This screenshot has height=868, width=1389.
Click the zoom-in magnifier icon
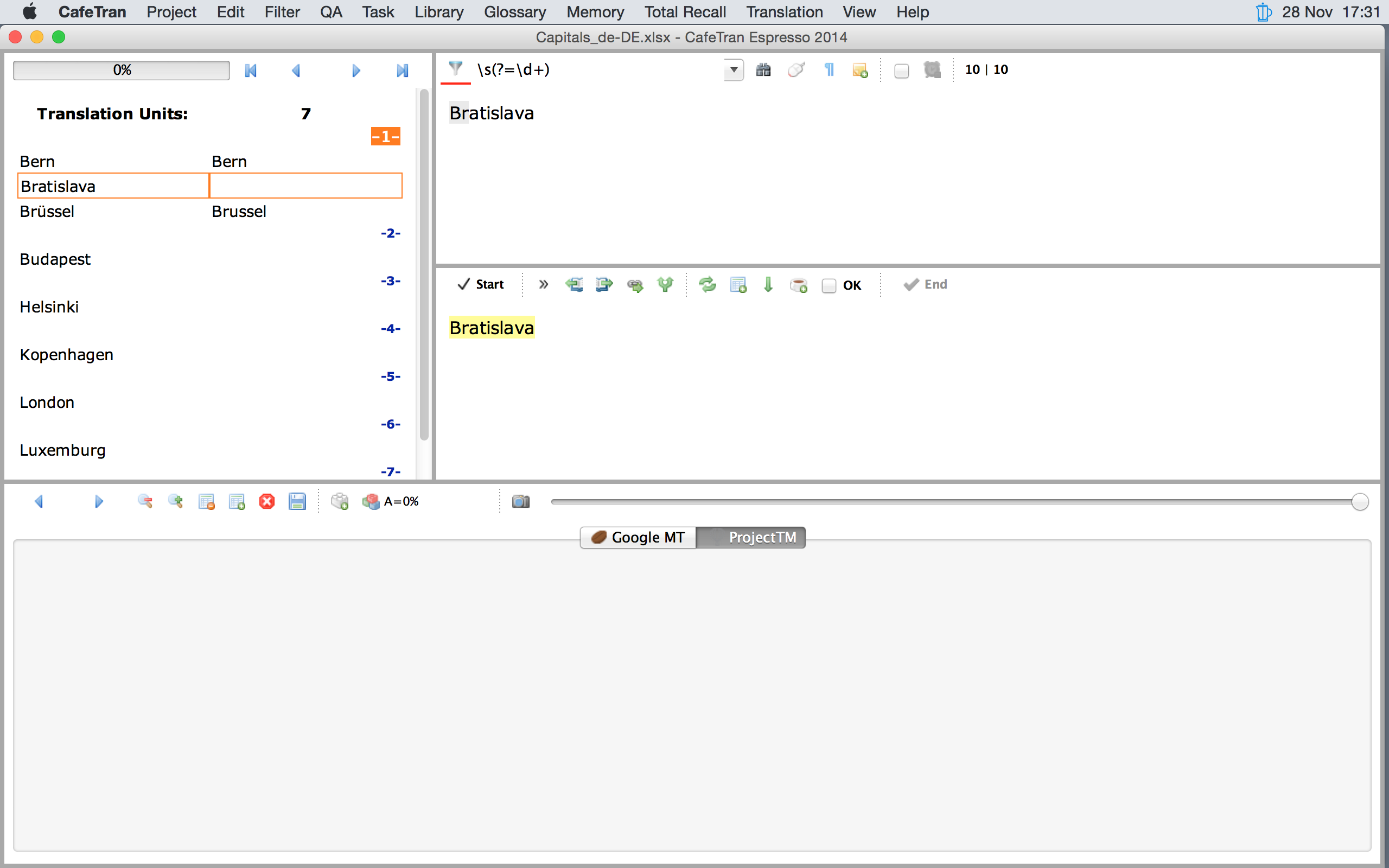pyautogui.click(x=175, y=502)
